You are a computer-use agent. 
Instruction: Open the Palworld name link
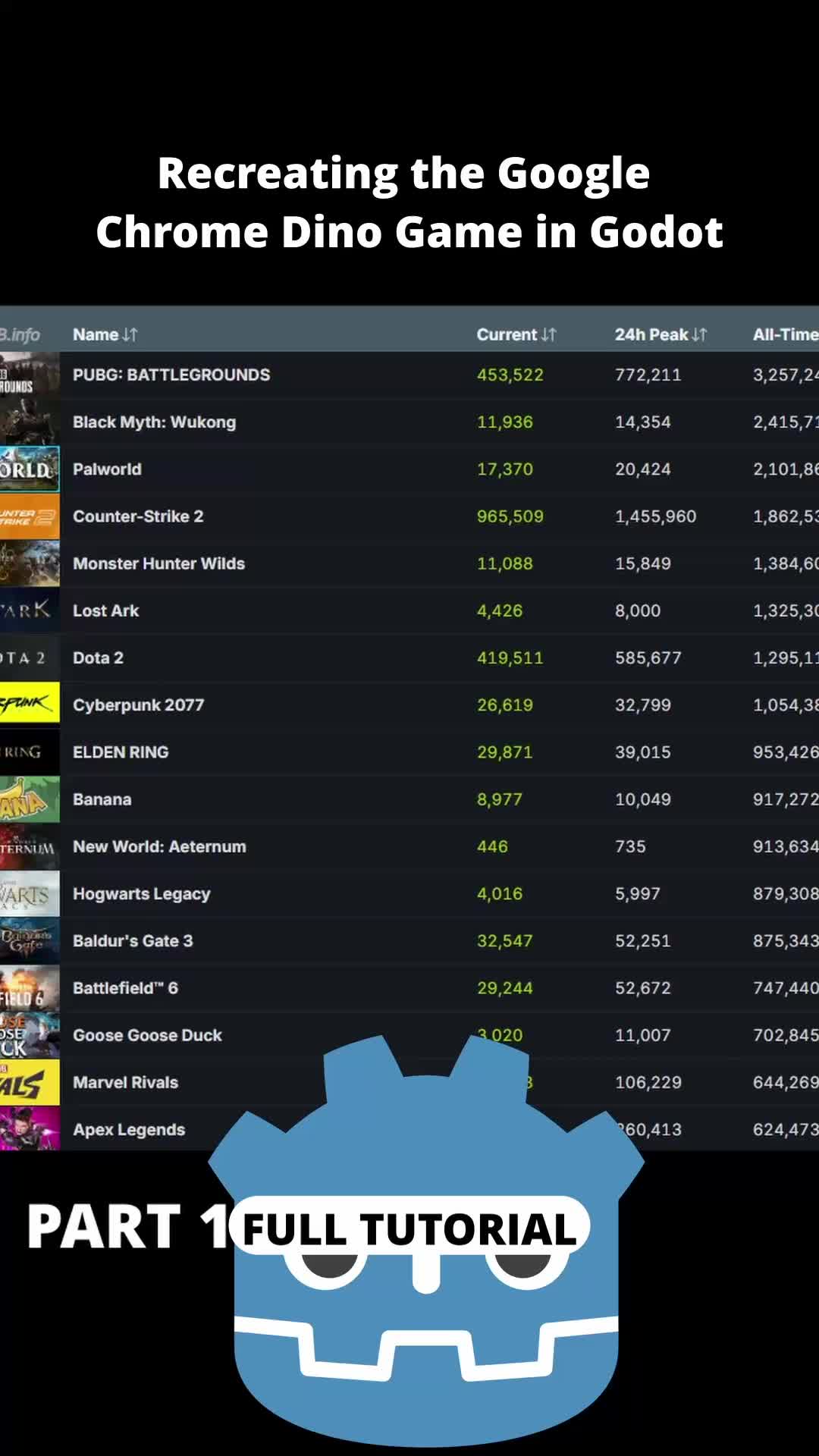point(107,469)
